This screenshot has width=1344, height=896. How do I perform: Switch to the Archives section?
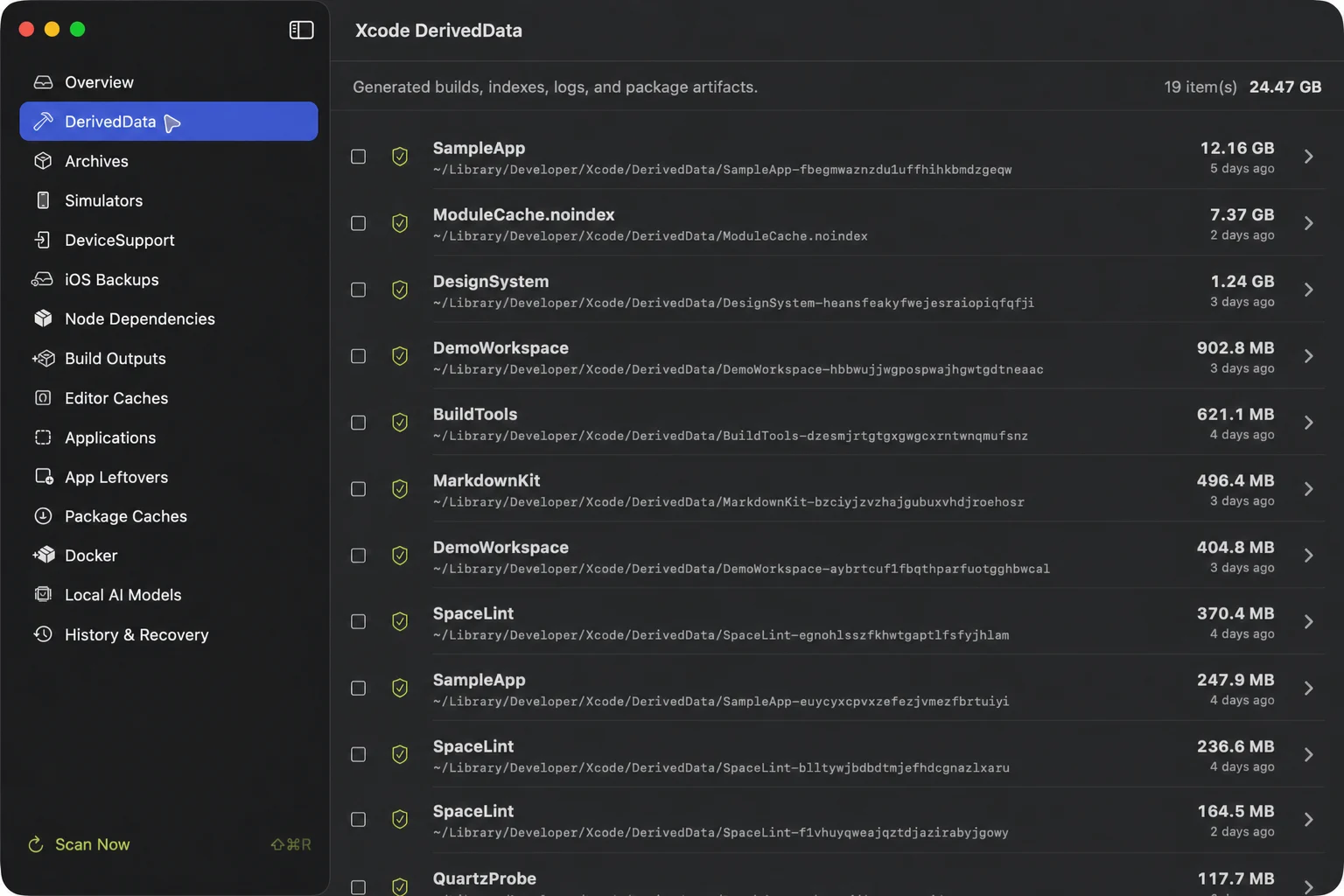169,161
